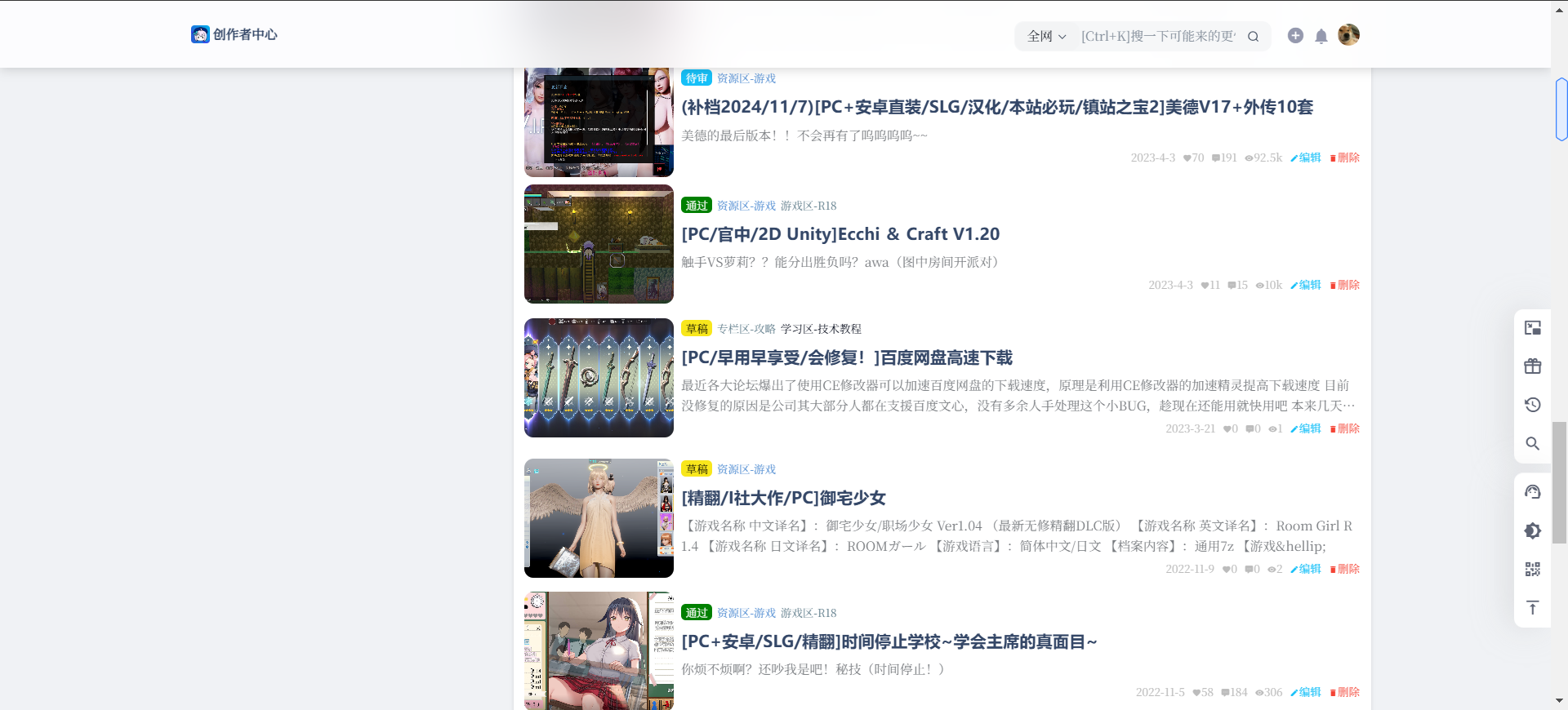
Task: Toggle dark mode with the brightness icon
Action: tap(1532, 530)
